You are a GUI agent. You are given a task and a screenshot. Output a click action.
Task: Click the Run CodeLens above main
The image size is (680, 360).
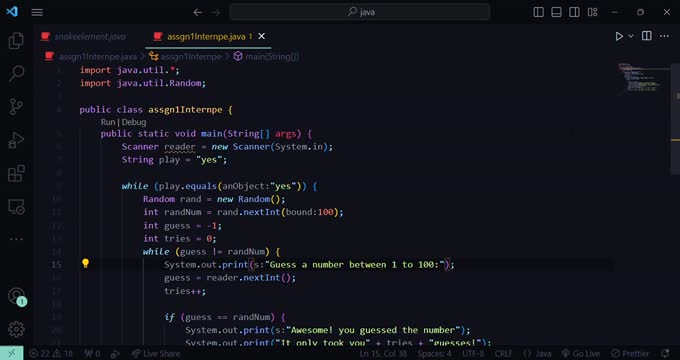[108, 122]
